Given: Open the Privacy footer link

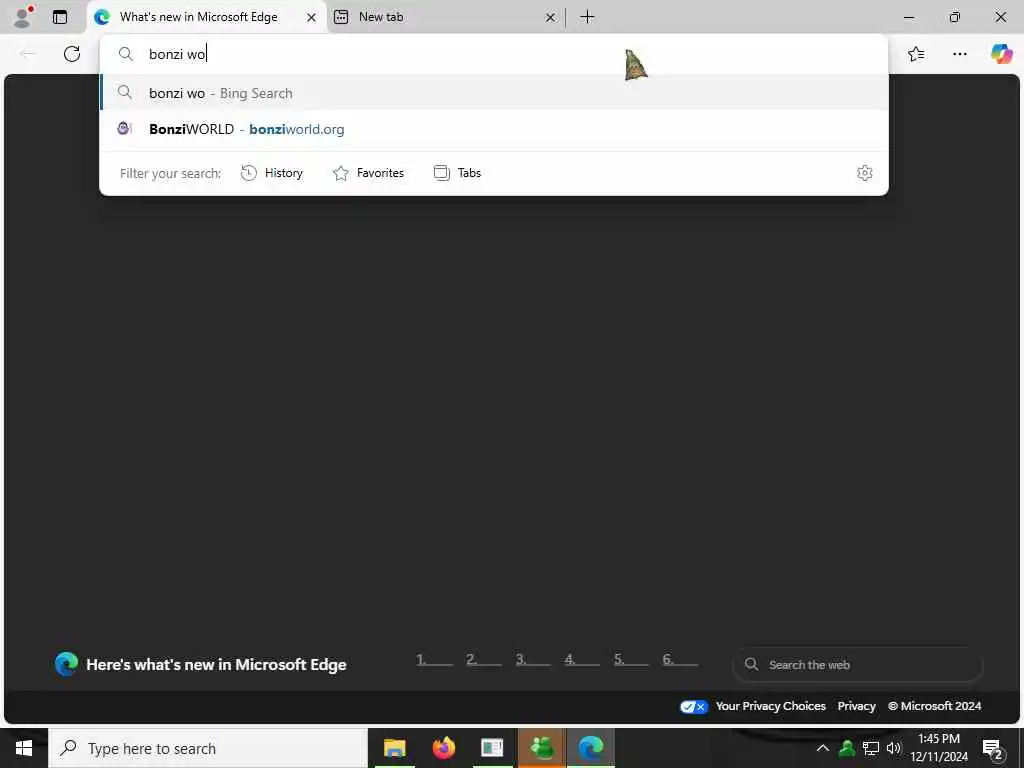Looking at the screenshot, I should 856,706.
